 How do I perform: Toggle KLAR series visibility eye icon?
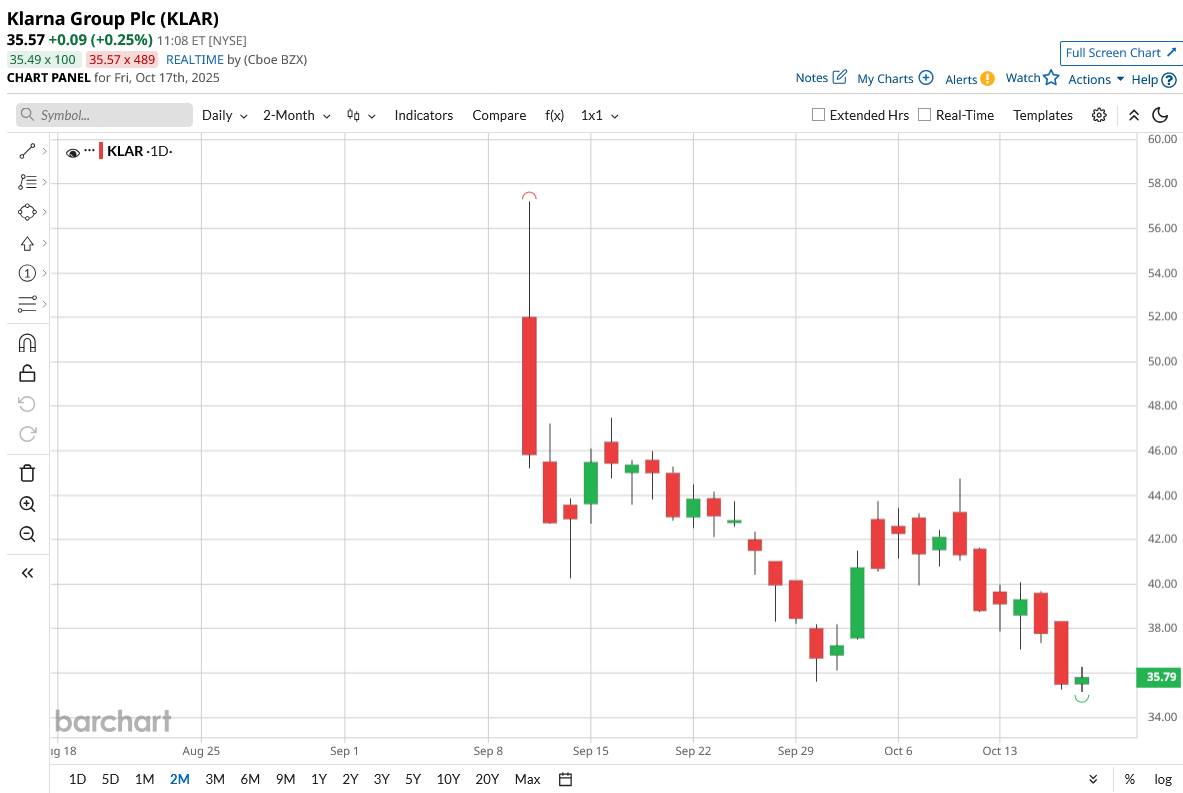[x=73, y=152]
